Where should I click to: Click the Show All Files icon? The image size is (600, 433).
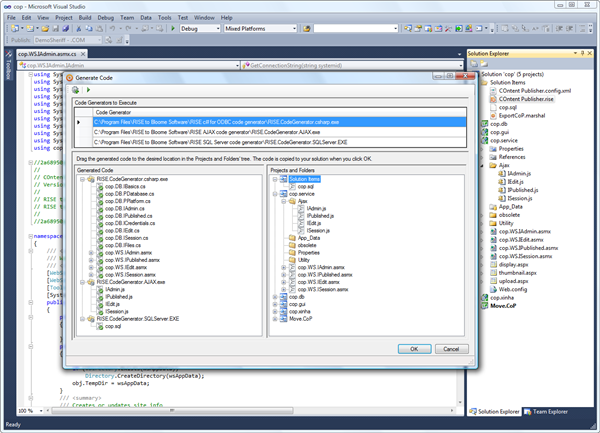click(x=484, y=63)
